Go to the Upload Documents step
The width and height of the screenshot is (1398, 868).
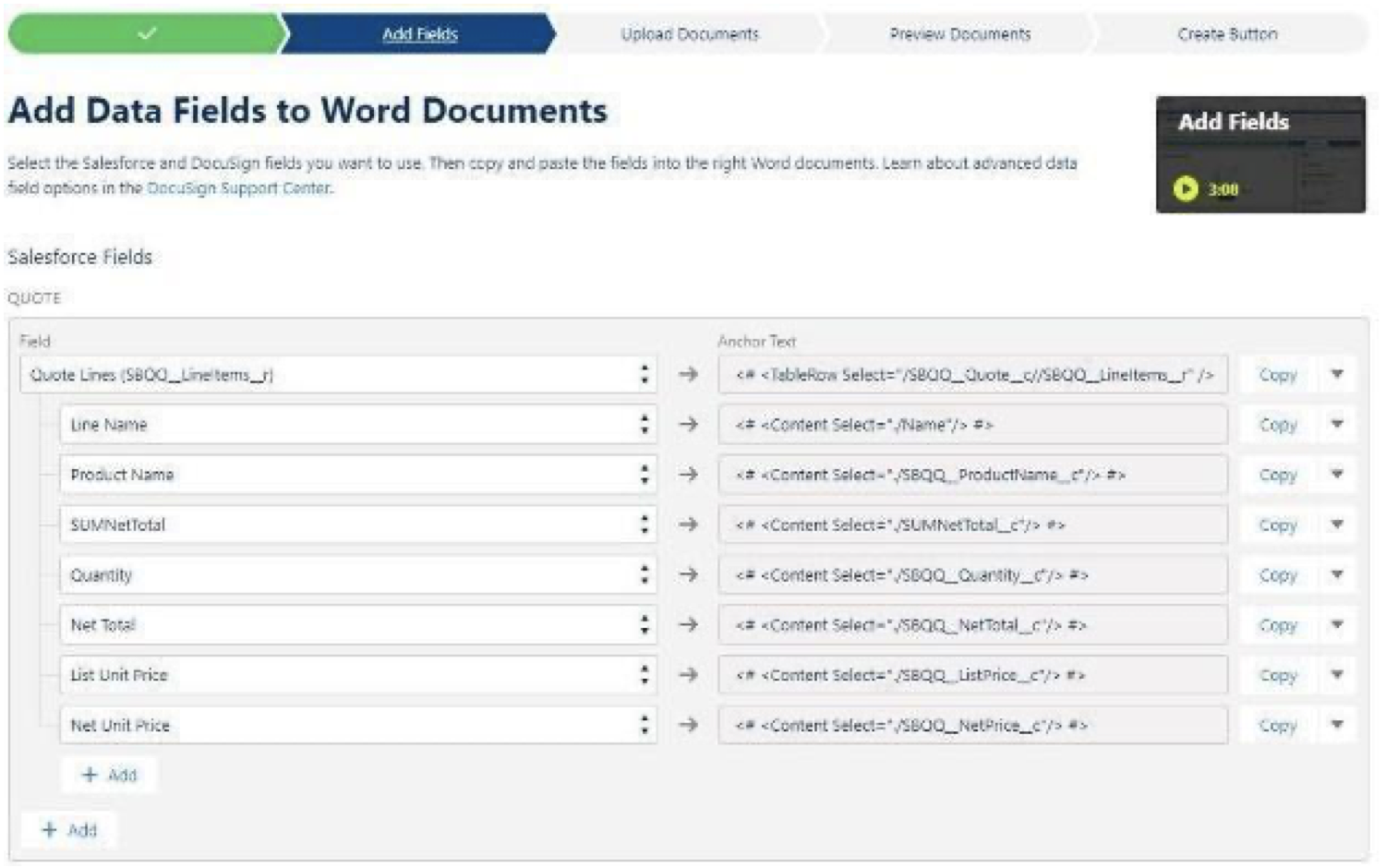pyautogui.click(x=689, y=34)
